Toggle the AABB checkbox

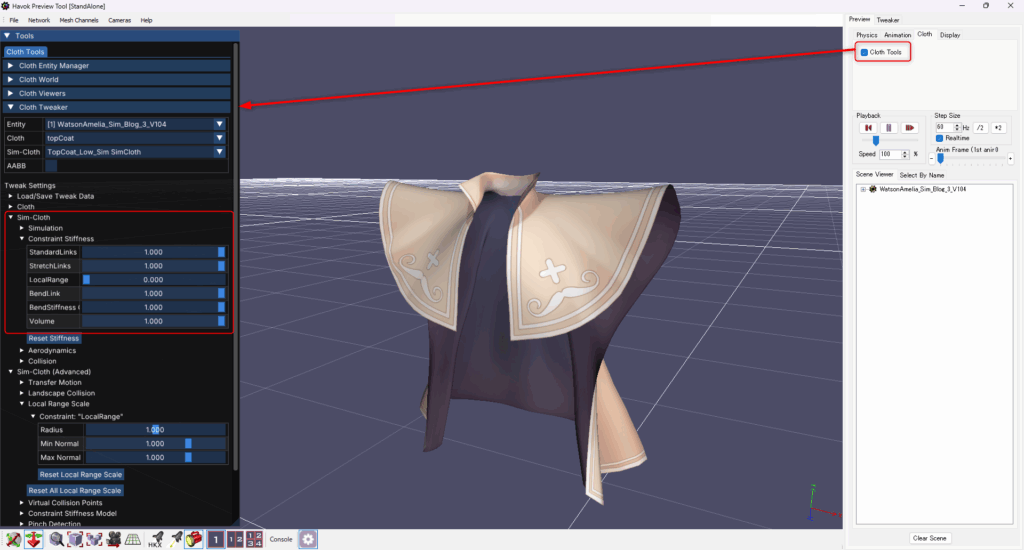pyautogui.click(x=52, y=165)
